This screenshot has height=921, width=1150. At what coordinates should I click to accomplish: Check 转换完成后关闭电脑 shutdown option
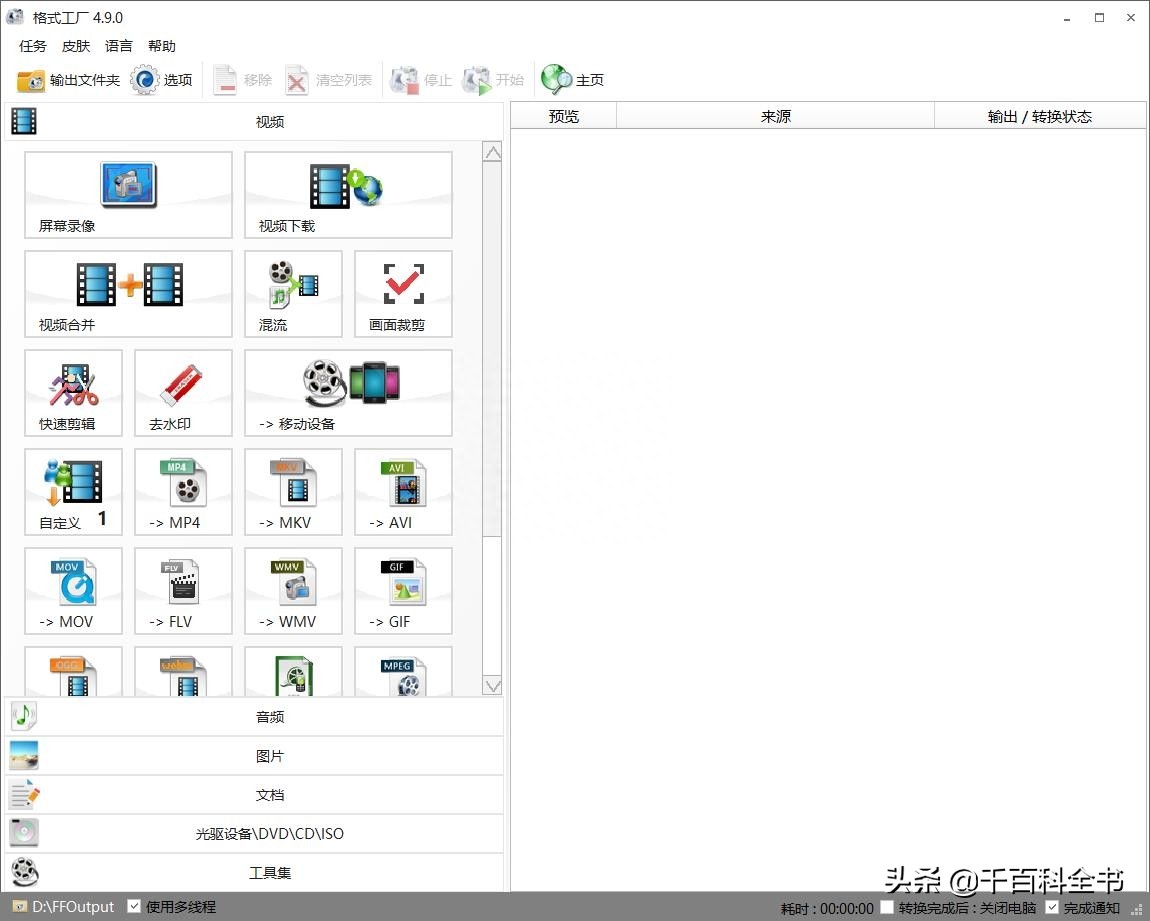coord(886,906)
